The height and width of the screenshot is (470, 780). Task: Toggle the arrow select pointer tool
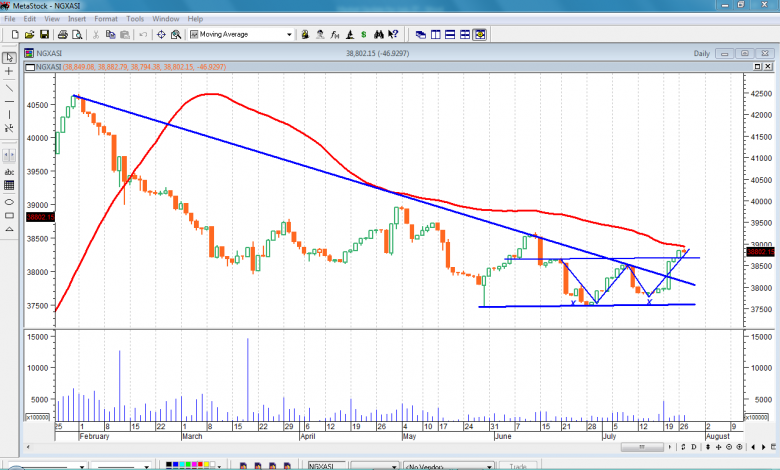9,56
